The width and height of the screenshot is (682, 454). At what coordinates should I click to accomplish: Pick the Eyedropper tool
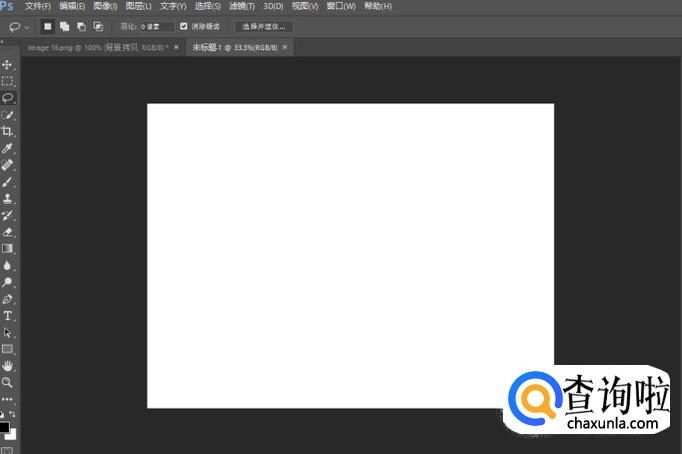7,148
